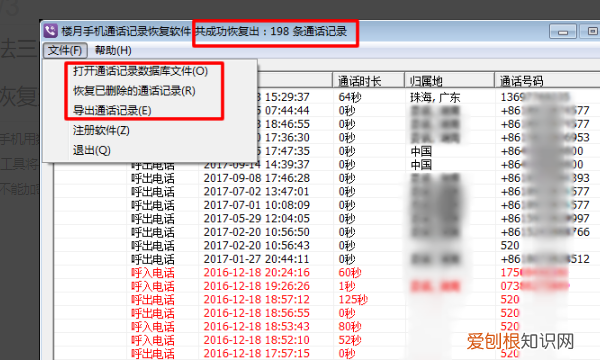Click 中国 location in 17:47:35 row

421,151
